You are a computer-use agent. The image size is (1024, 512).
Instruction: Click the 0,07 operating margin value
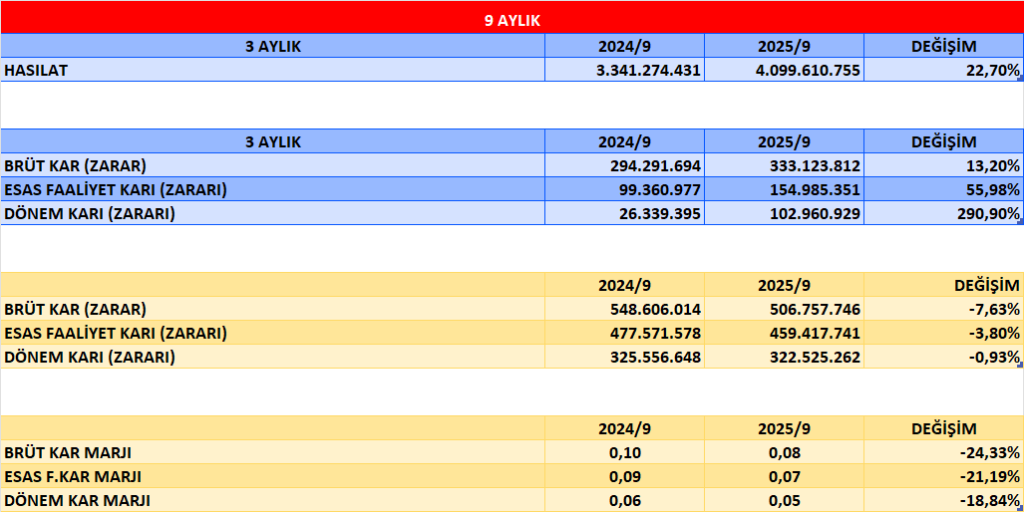tap(784, 476)
